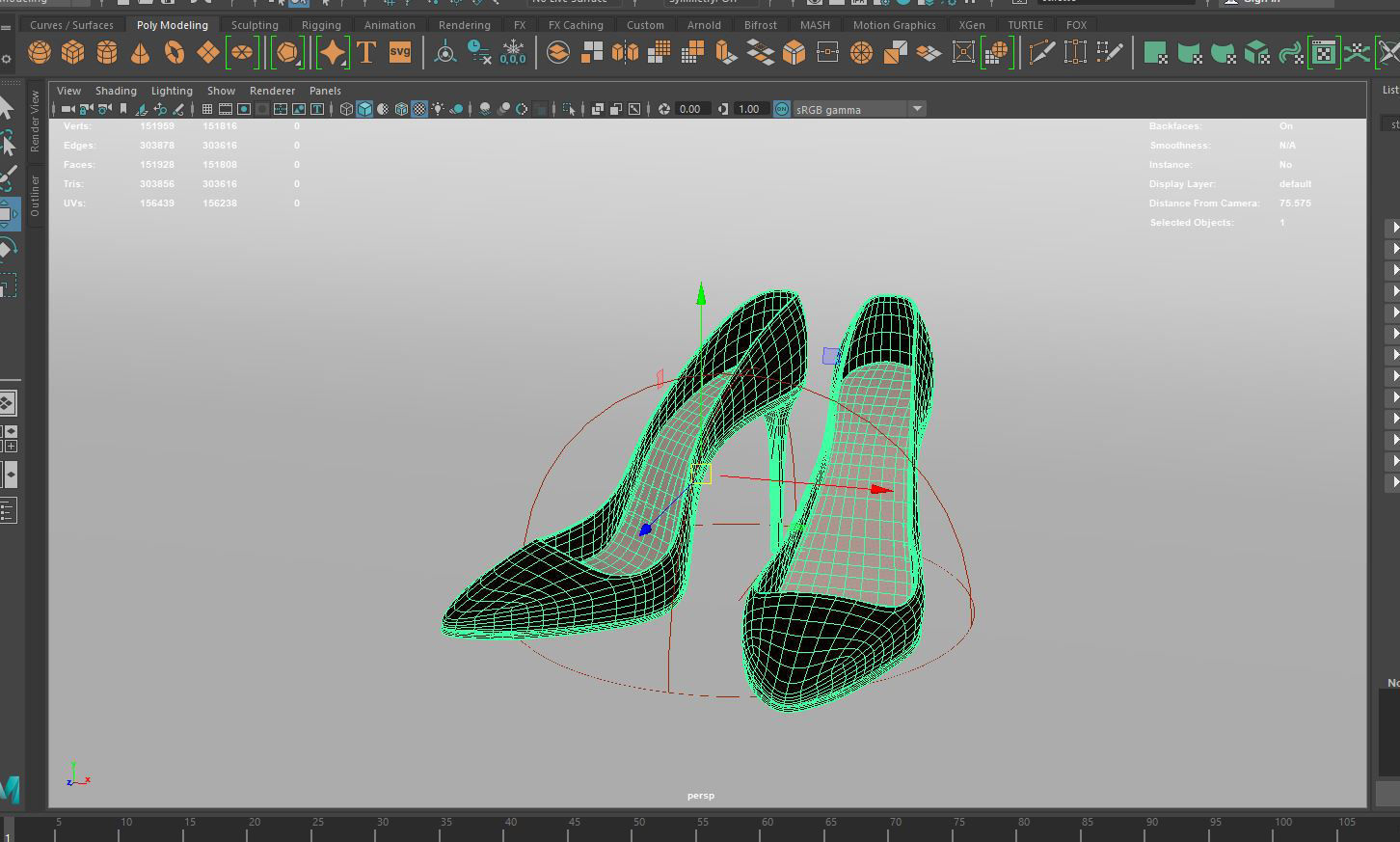This screenshot has height=842, width=1400.
Task: Switch to the Animation shelf tab
Action: tap(390, 25)
